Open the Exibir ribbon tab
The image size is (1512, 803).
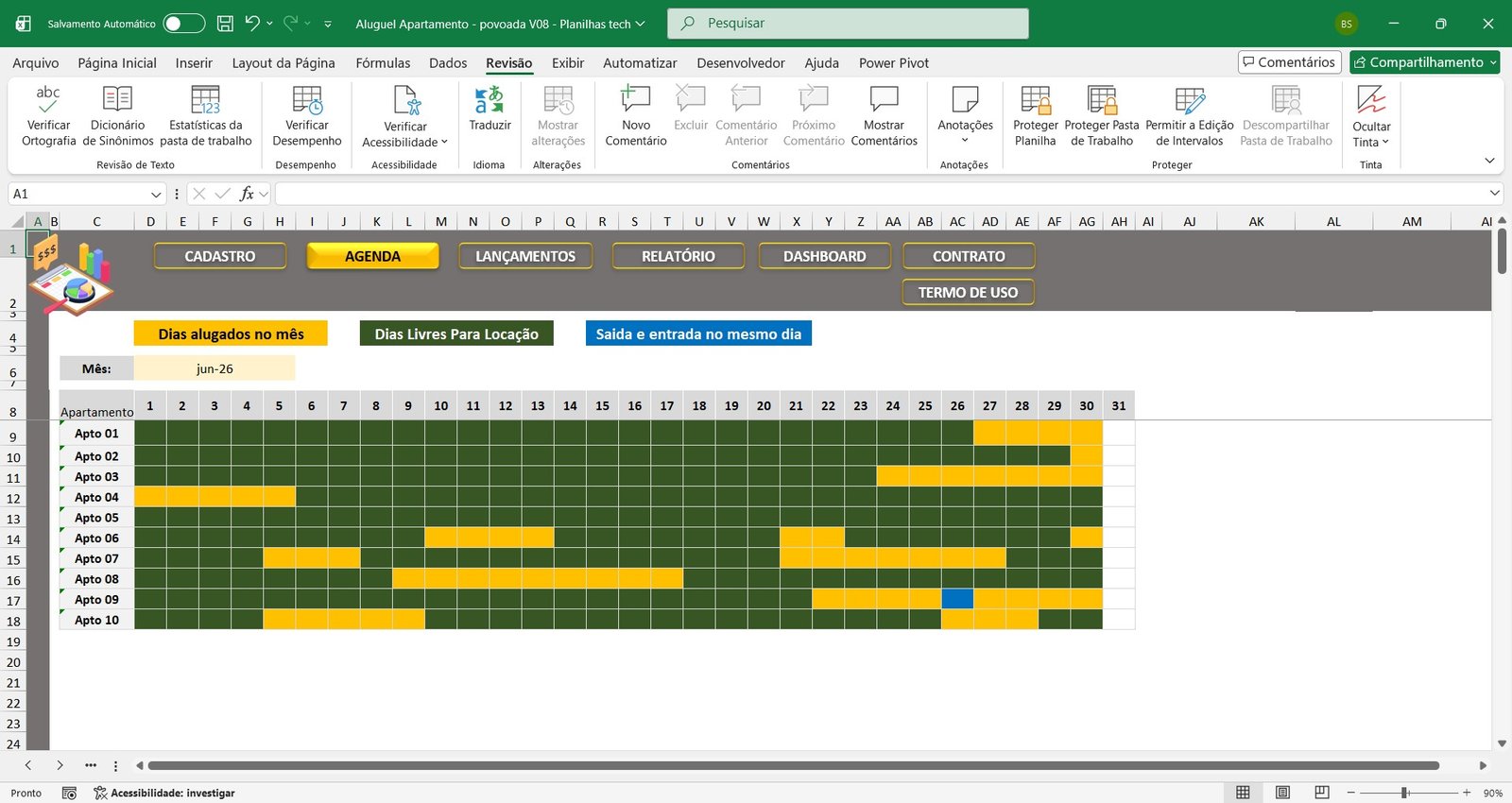click(x=567, y=62)
